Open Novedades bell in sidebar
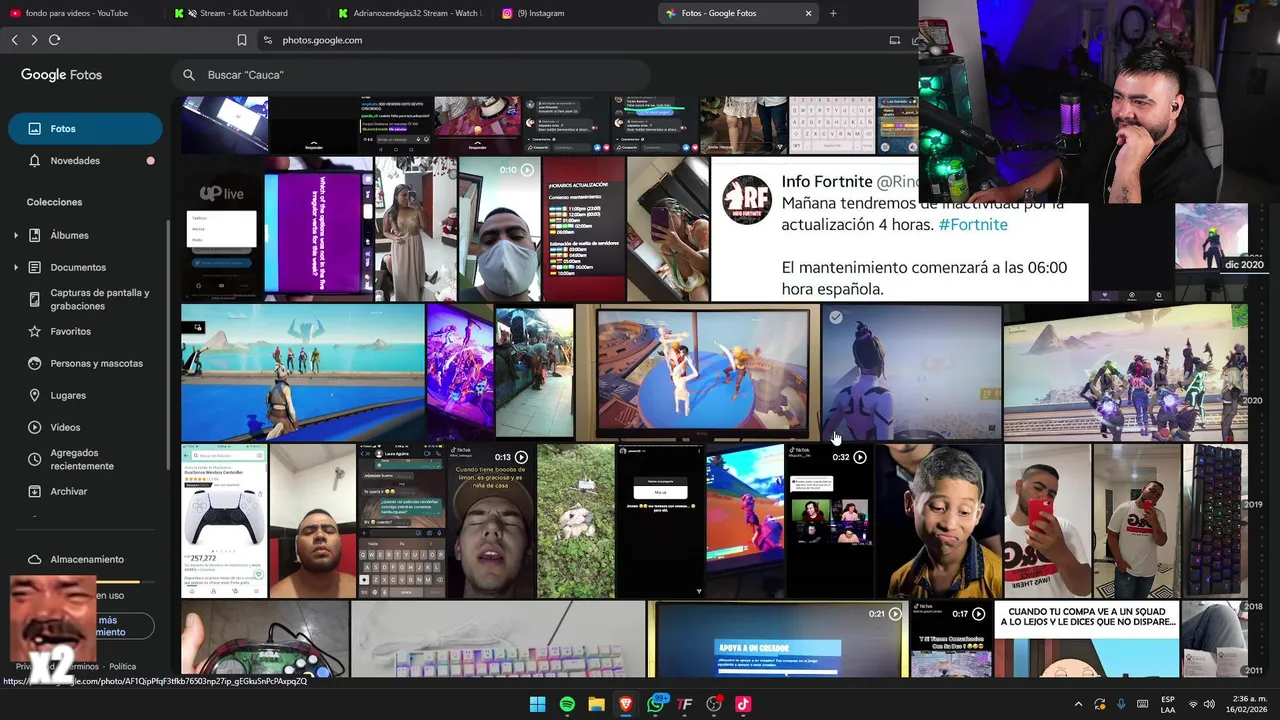 85,161
